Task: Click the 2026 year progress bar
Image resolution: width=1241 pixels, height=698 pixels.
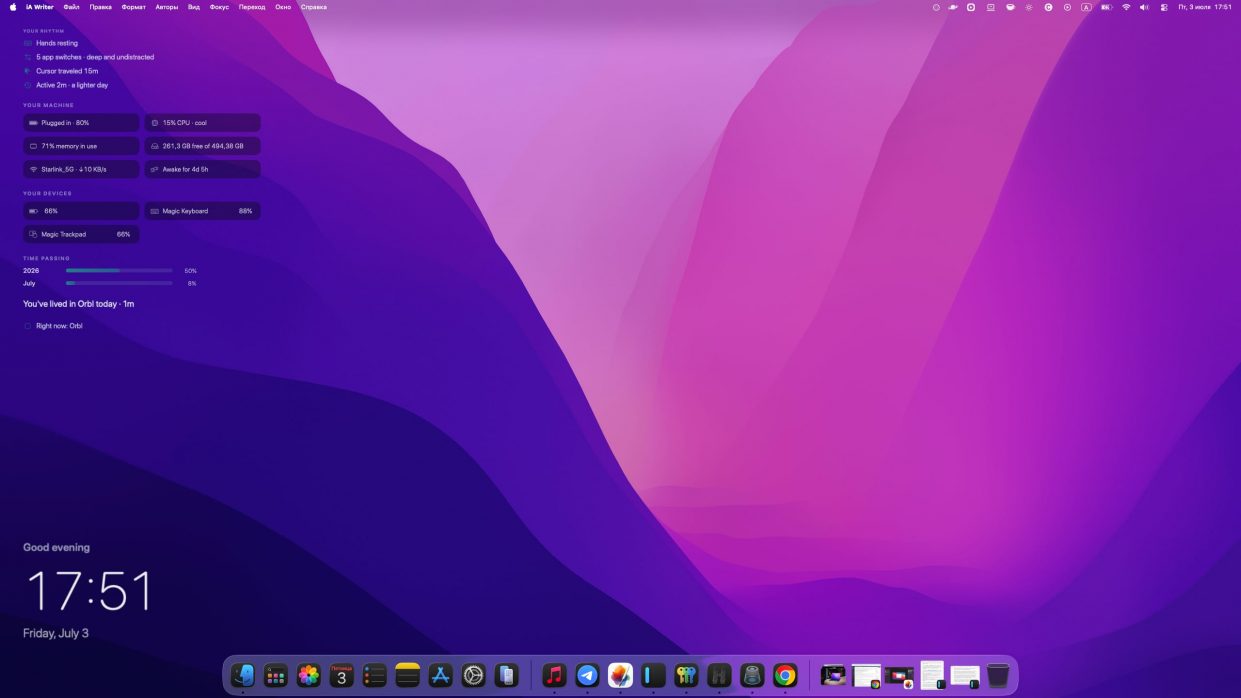Action: (119, 270)
